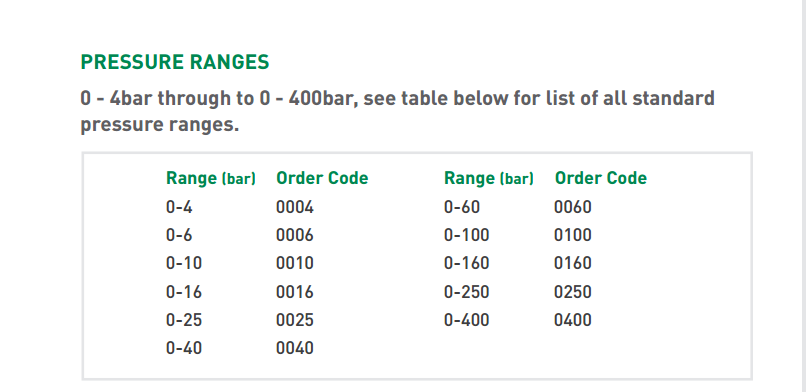The height and width of the screenshot is (392, 806).
Task: Select order code 0010
Action: pyautogui.click(x=295, y=263)
